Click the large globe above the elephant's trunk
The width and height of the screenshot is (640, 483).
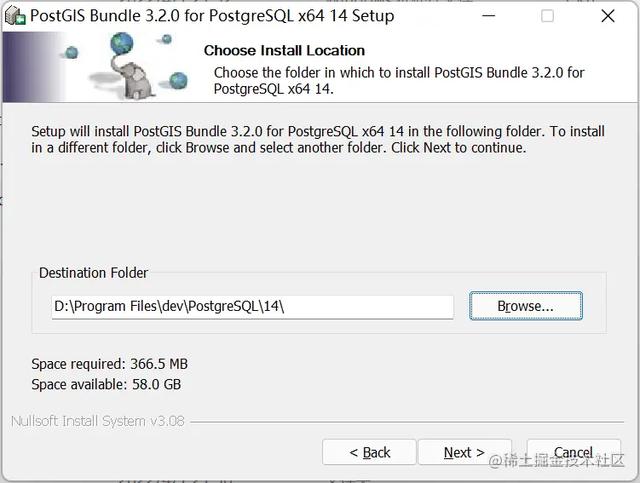pyautogui.click(x=122, y=43)
